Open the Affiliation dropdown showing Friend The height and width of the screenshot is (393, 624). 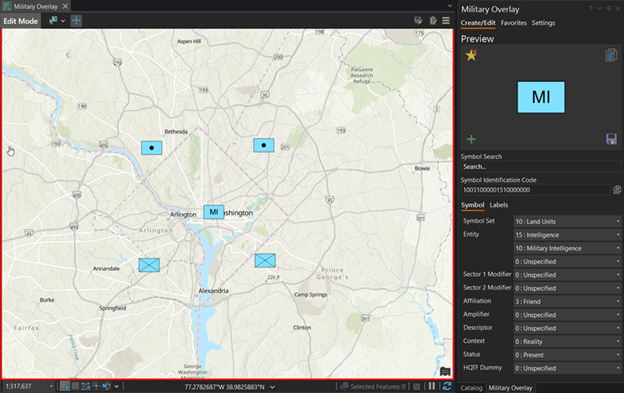pyautogui.click(x=568, y=302)
